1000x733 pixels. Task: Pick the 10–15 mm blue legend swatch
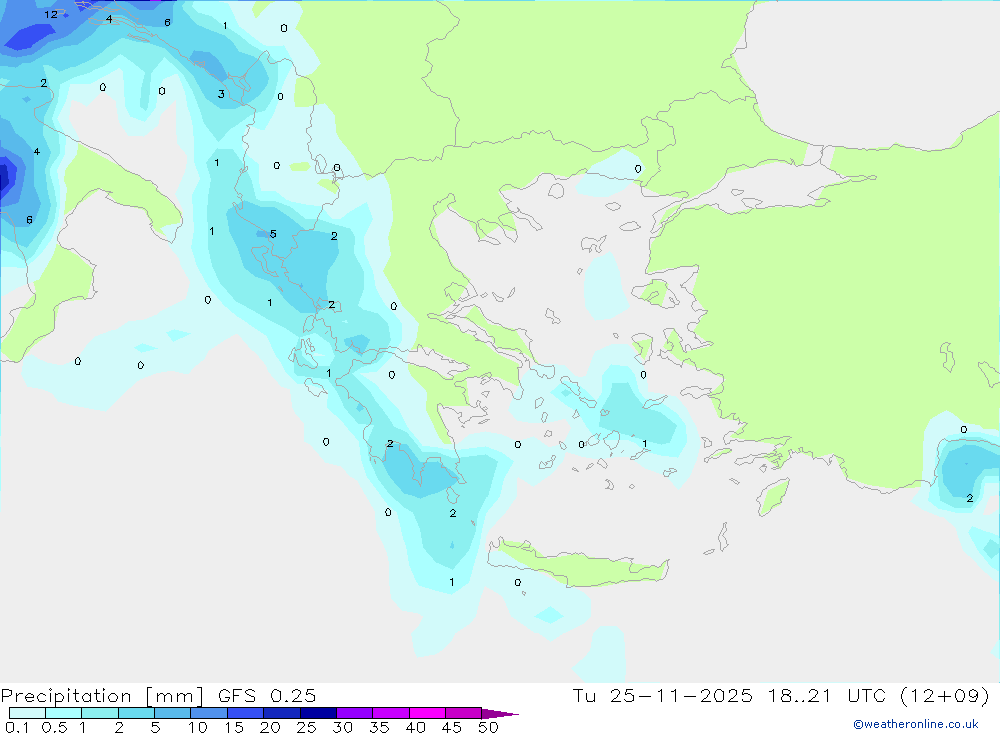click(209, 713)
